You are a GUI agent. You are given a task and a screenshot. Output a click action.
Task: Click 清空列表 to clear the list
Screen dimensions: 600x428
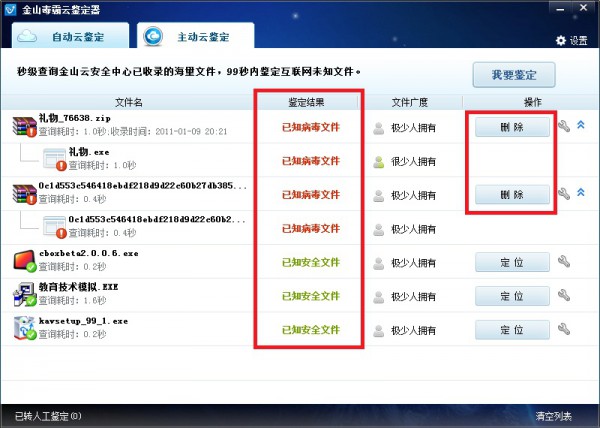(x=553, y=415)
